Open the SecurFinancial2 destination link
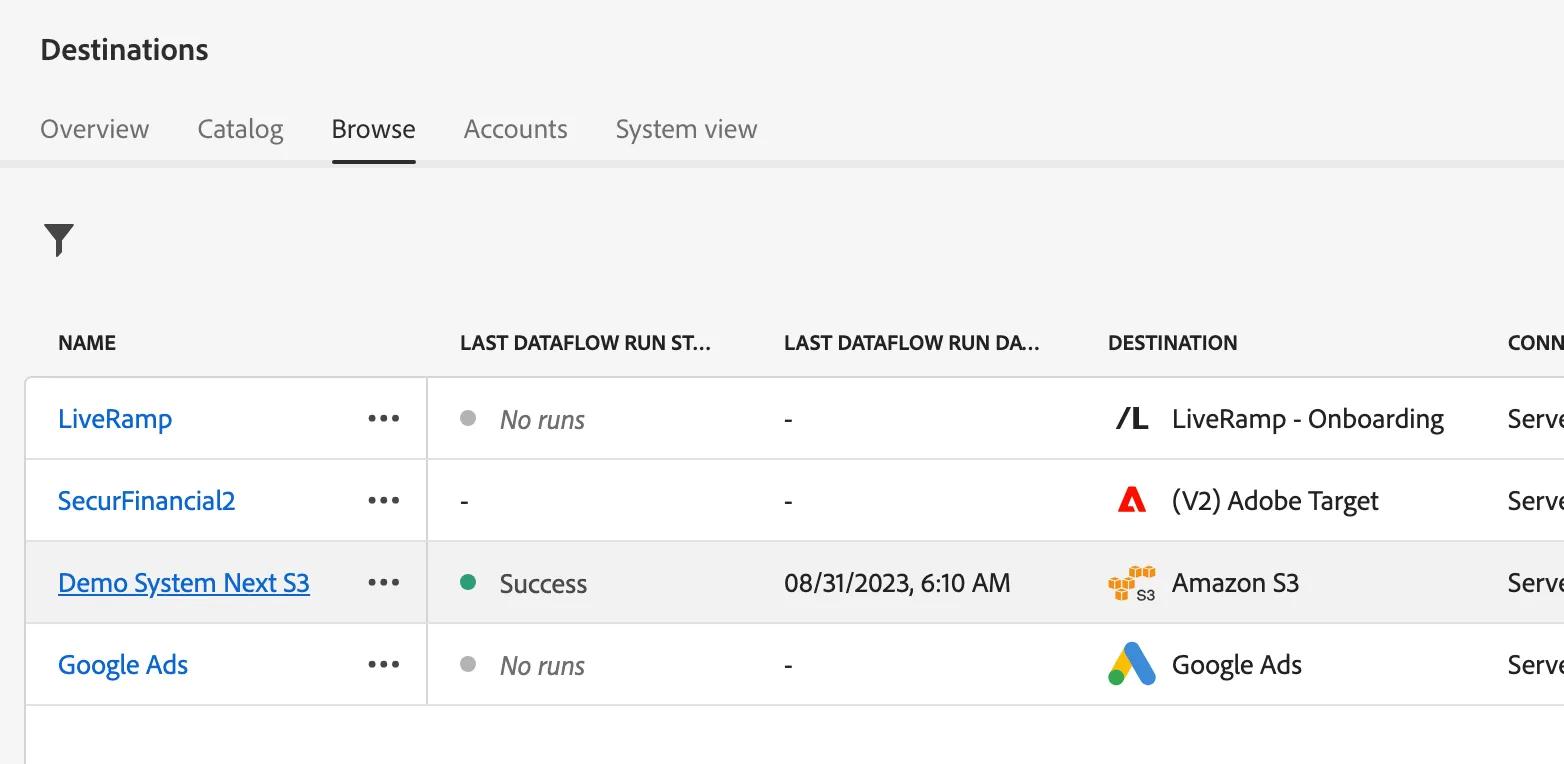 147,501
